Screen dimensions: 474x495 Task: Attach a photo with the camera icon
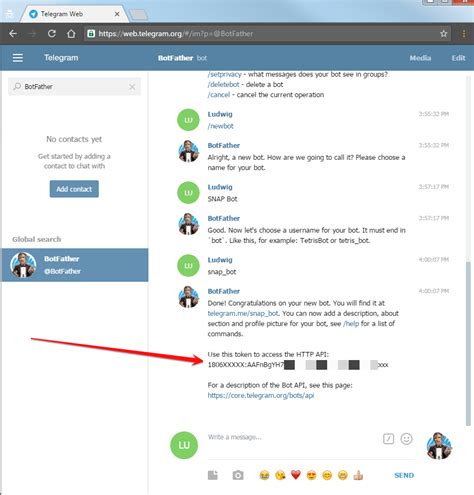tap(238, 475)
